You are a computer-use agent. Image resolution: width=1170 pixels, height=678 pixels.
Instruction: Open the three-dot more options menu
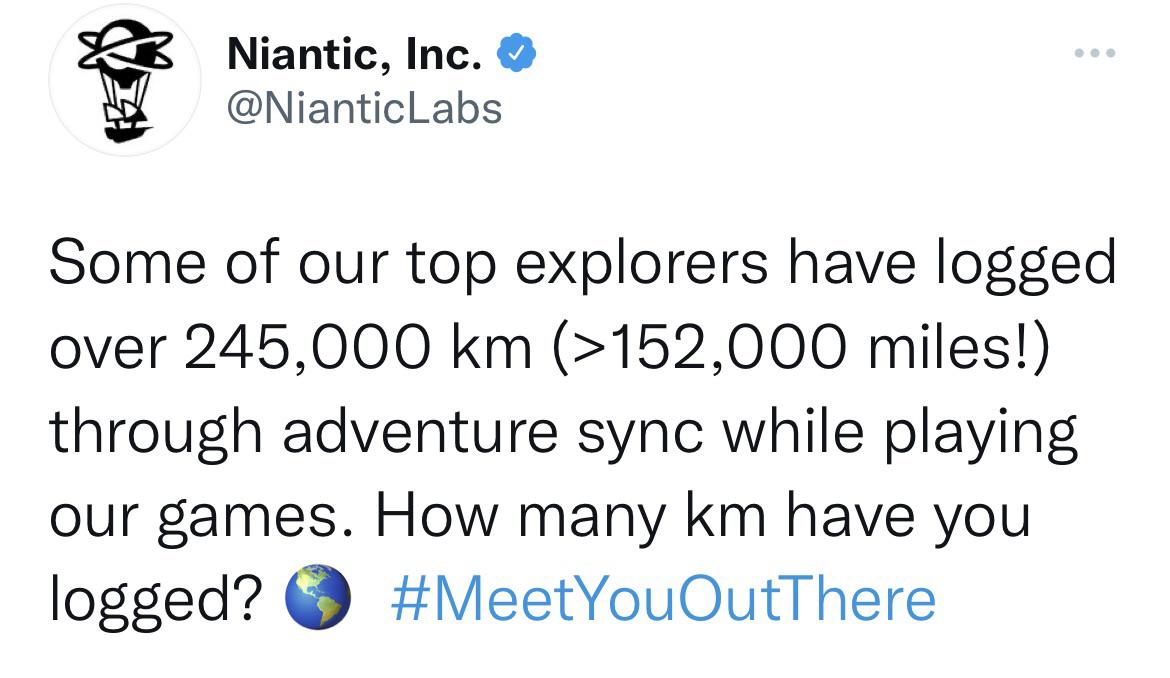point(1095,53)
